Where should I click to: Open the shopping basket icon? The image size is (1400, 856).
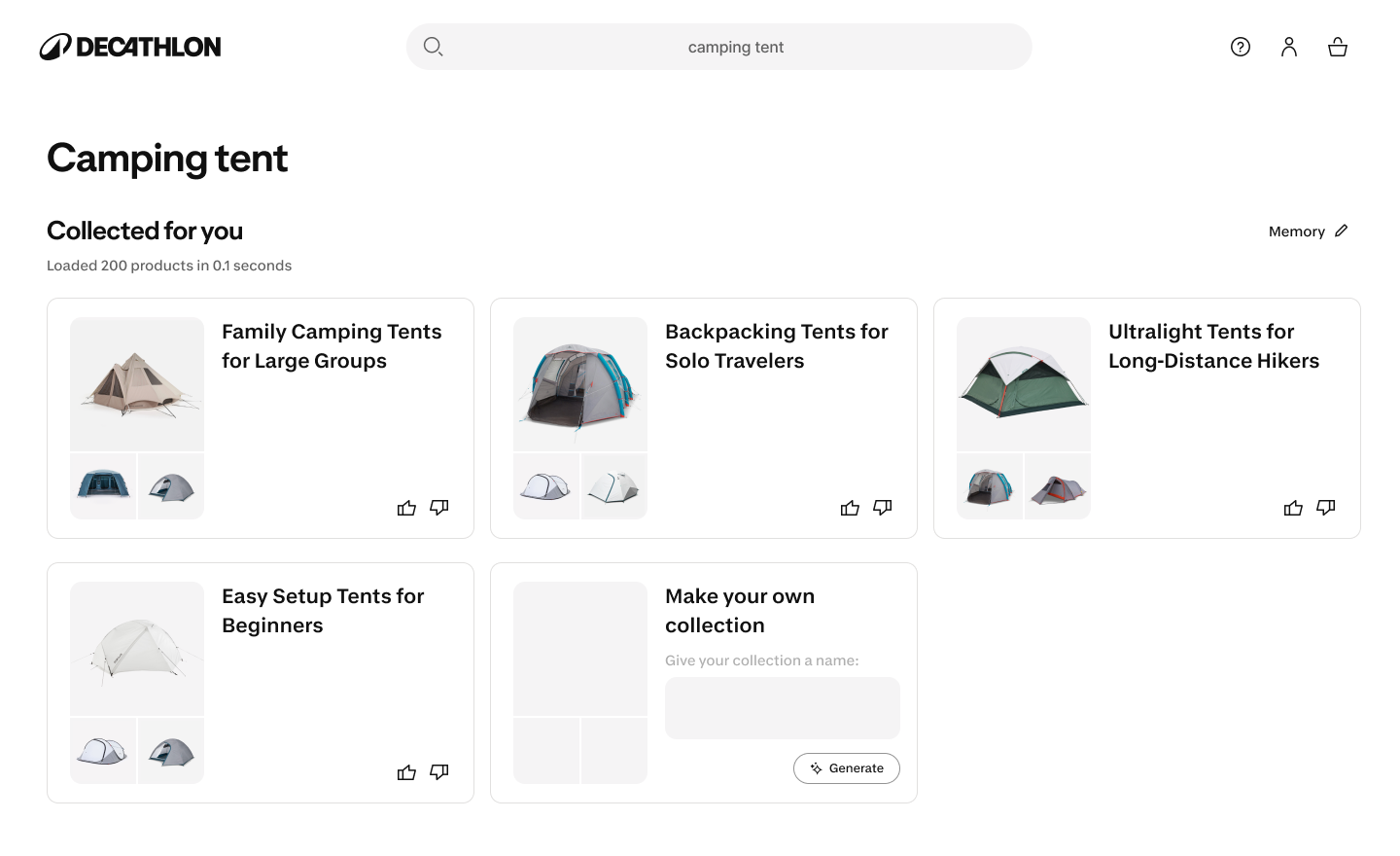click(x=1338, y=47)
